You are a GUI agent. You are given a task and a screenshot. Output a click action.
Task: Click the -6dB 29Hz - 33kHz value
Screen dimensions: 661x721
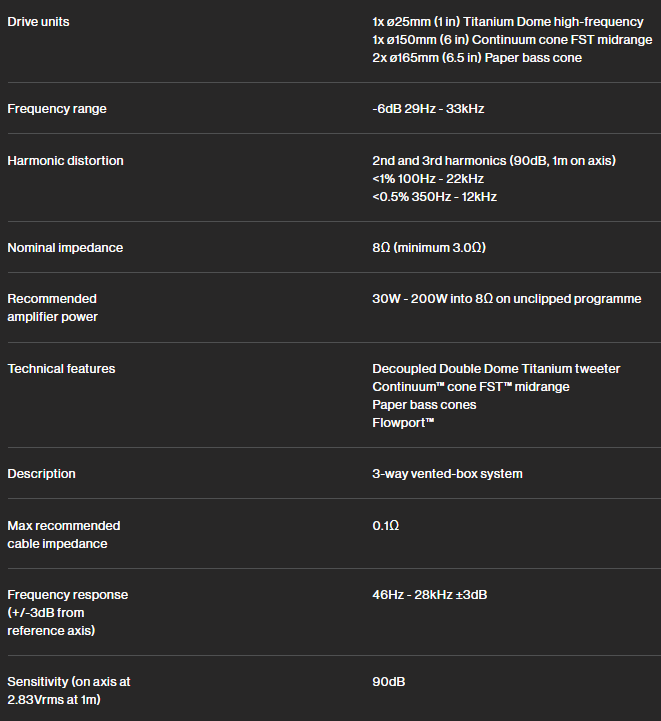428,109
